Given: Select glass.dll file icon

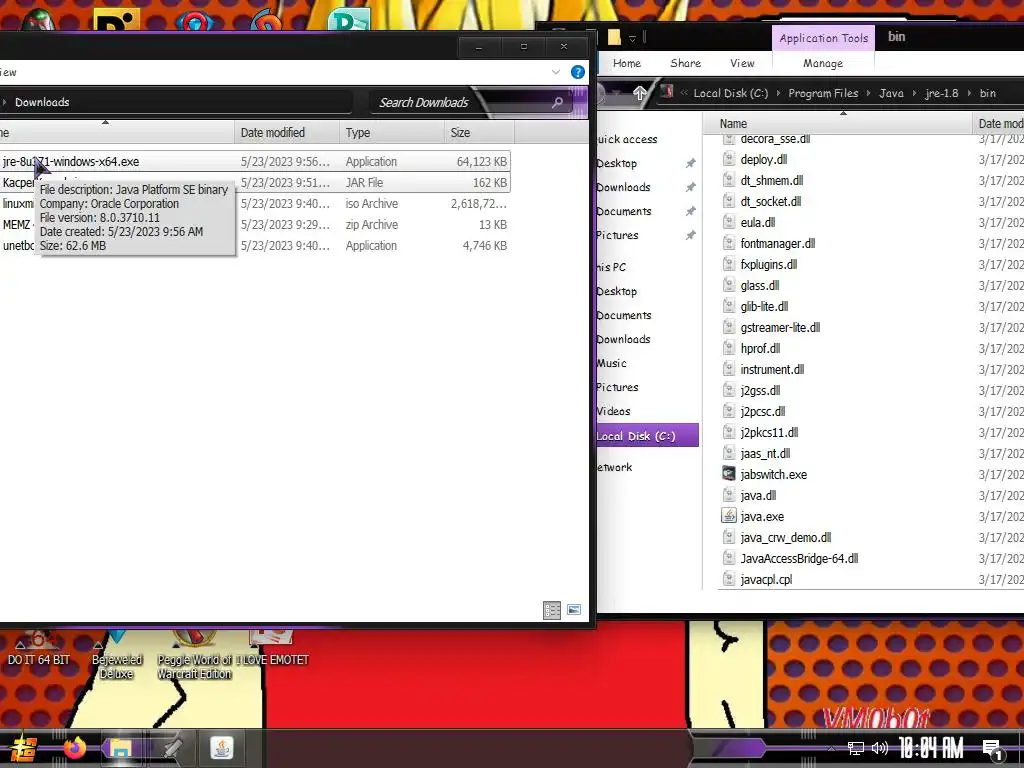Looking at the screenshot, I should coord(729,285).
